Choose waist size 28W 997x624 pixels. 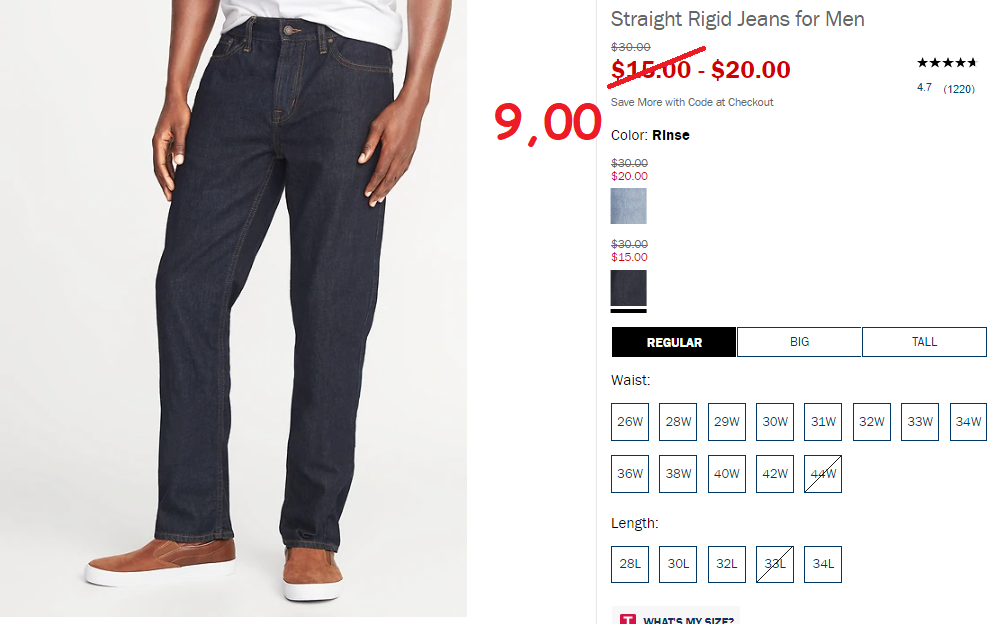coord(678,422)
